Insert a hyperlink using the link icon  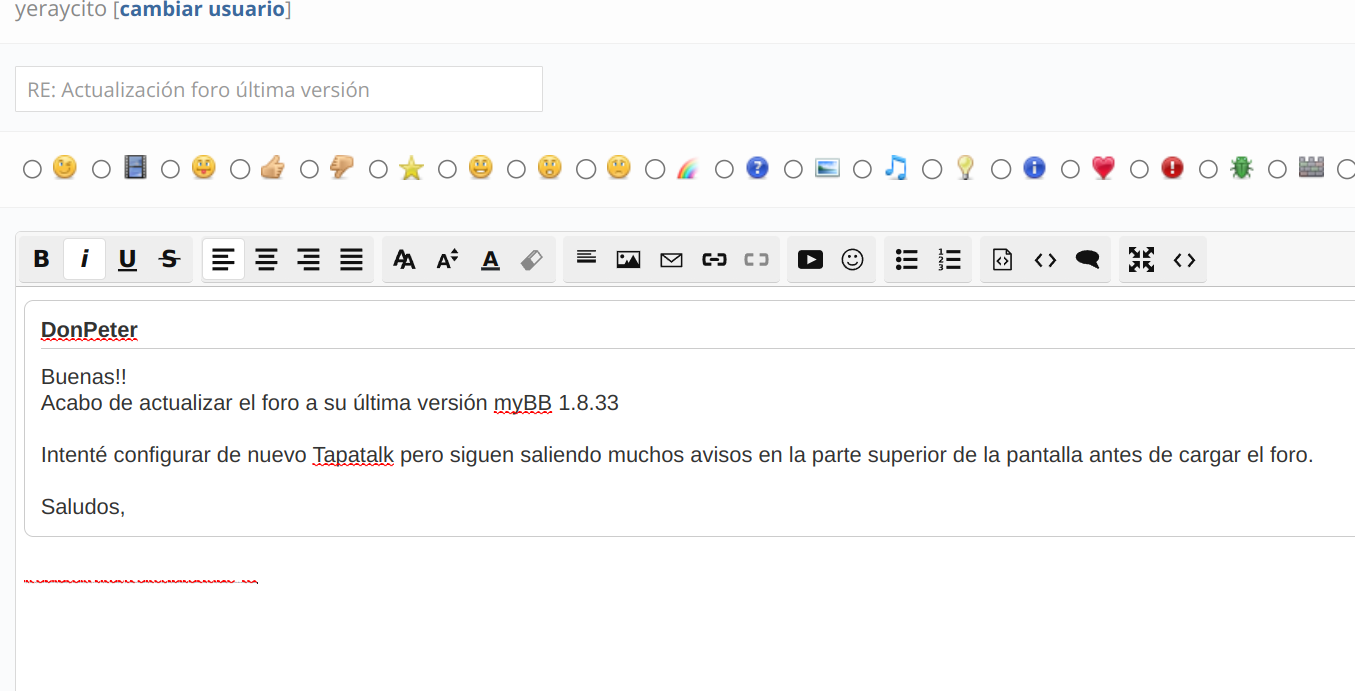[714, 259]
